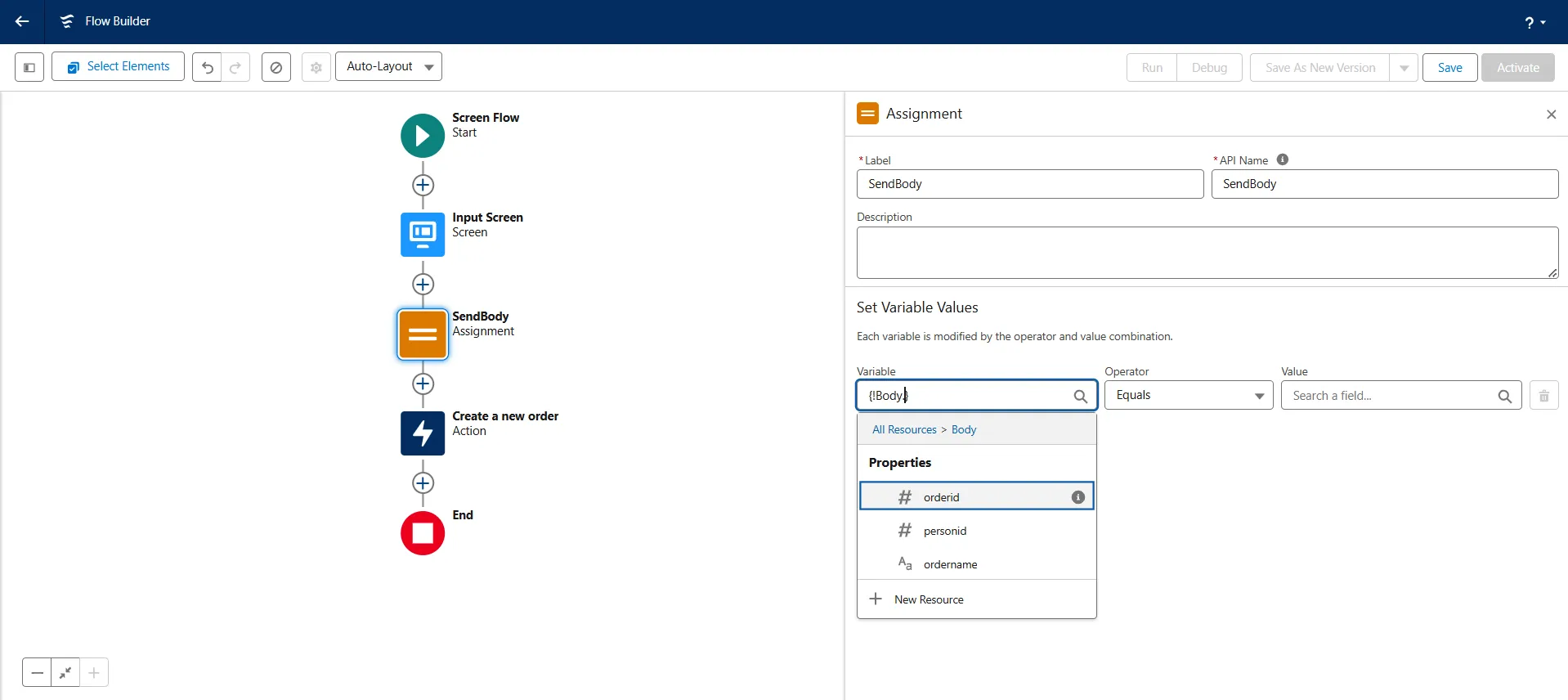Add element after Input Screen via plus
Image resolution: width=1568 pixels, height=700 pixels.
coord(423,285)
